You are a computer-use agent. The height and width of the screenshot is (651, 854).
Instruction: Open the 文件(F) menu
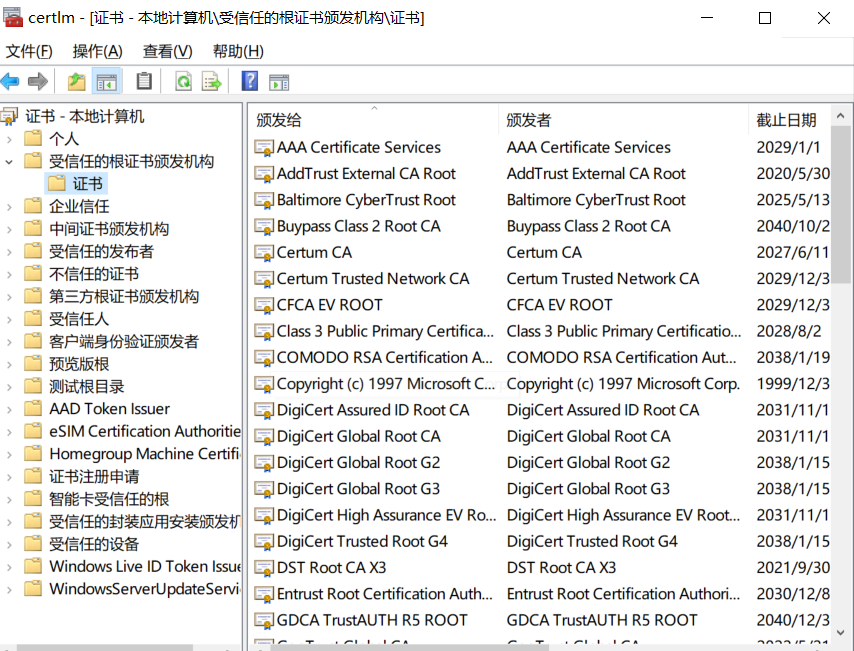[29, 51]
